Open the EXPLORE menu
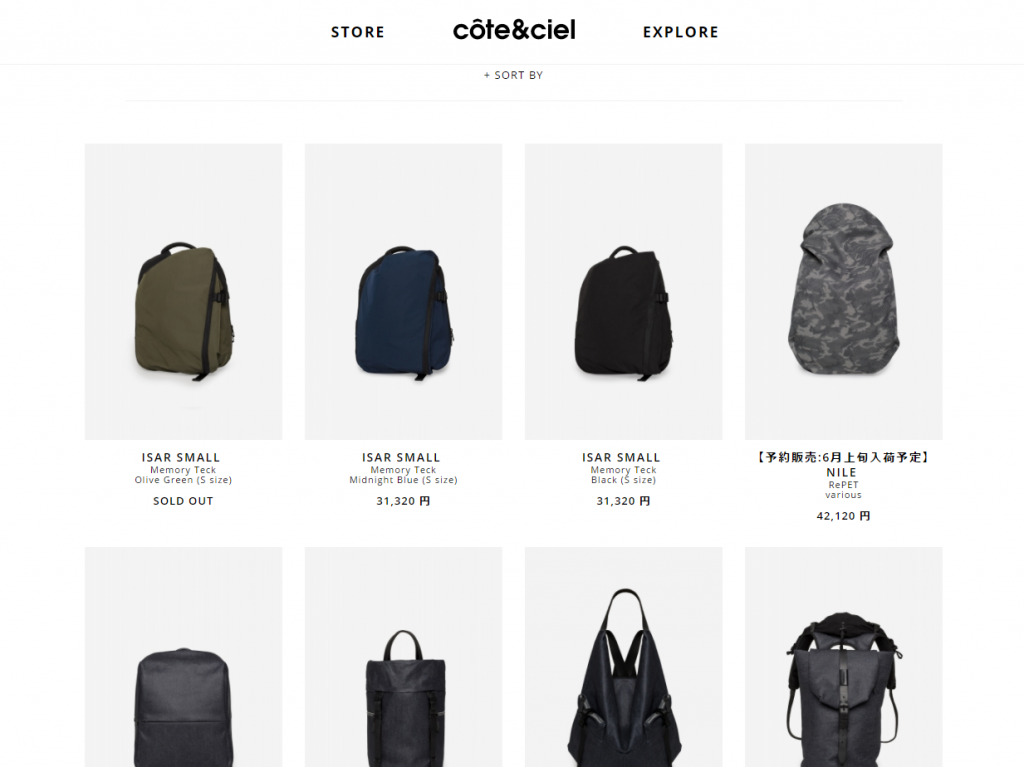Screen dimensions: 1024x767 point(680,32)
